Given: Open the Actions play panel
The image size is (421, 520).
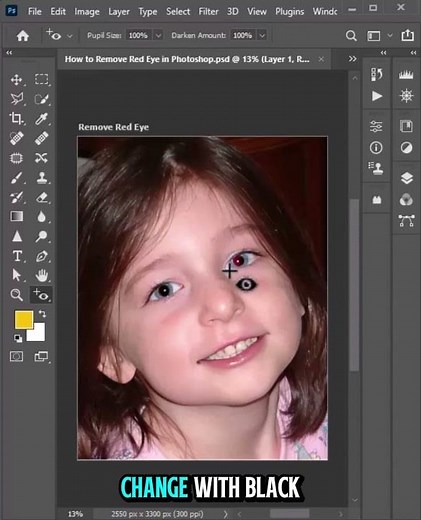Looking at the screenshot, I should coord(377,96).
